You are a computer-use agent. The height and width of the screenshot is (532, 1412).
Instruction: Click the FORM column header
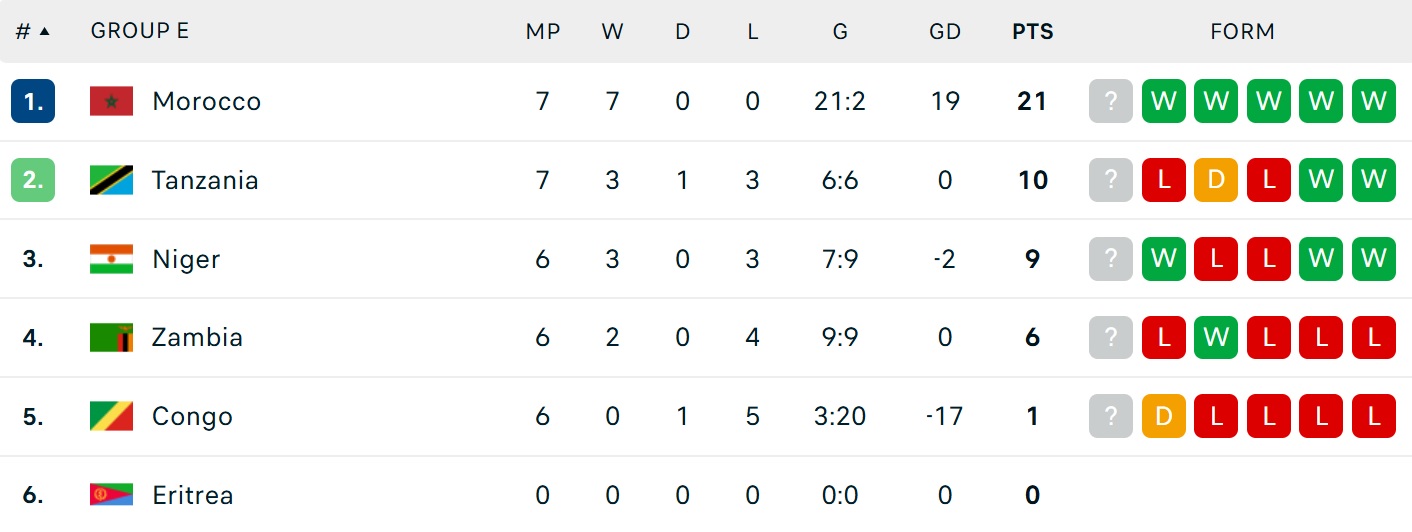coord(1243,31)
